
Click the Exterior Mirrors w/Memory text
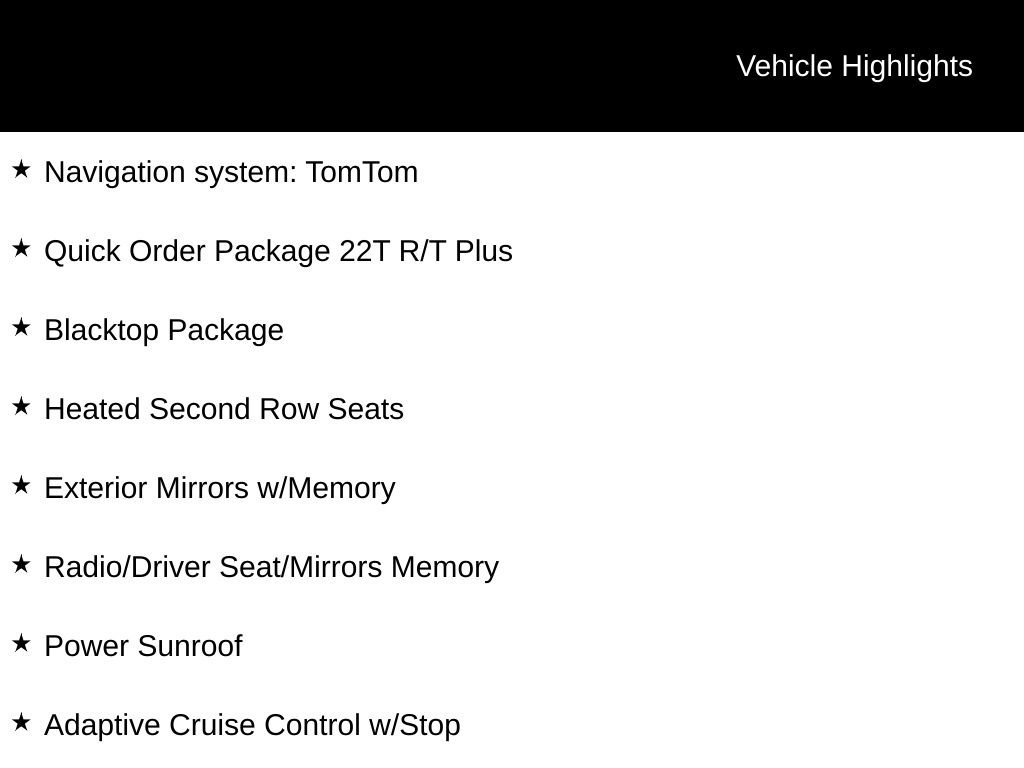coord(220,488)
